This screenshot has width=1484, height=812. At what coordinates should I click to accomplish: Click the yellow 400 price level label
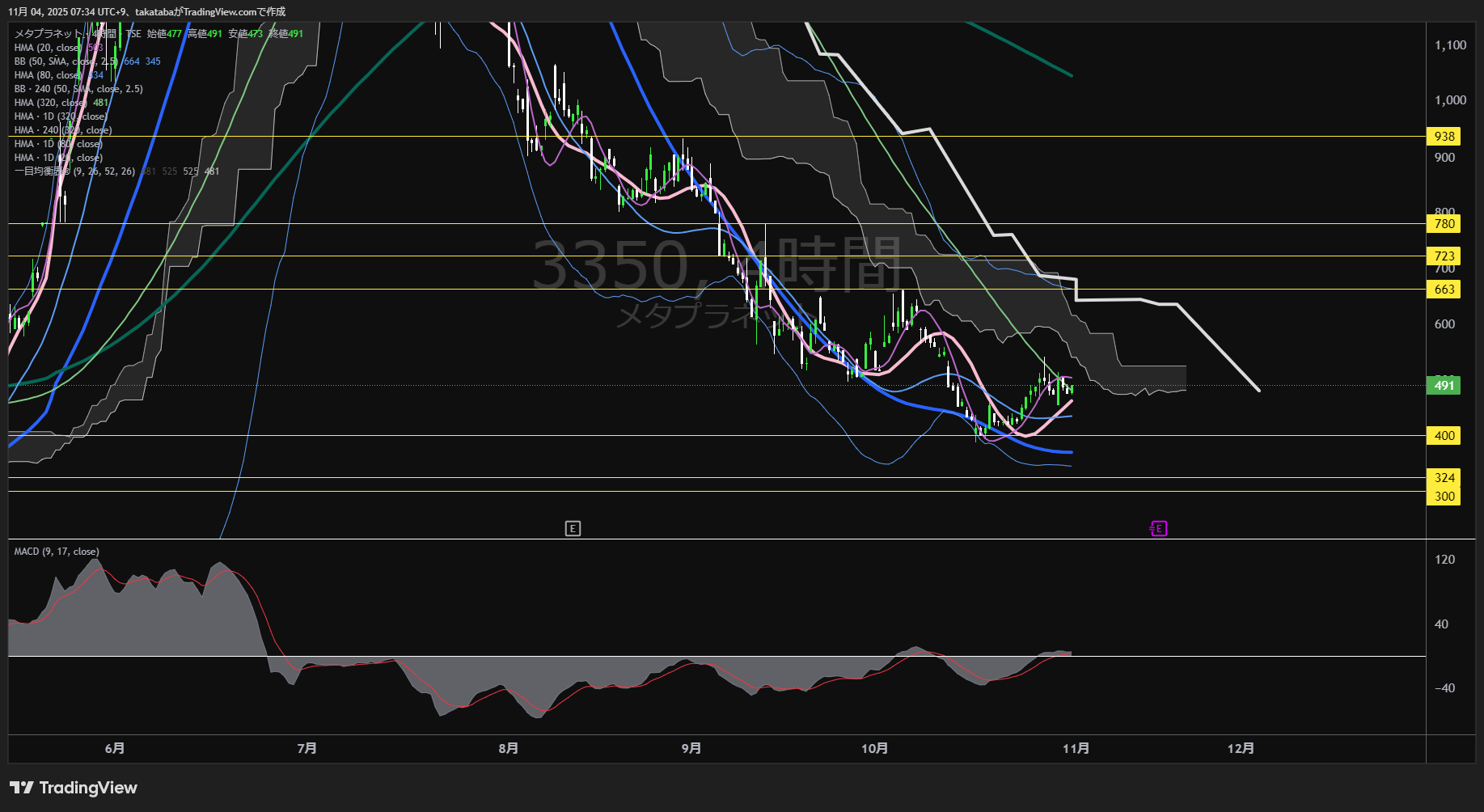1444,436
